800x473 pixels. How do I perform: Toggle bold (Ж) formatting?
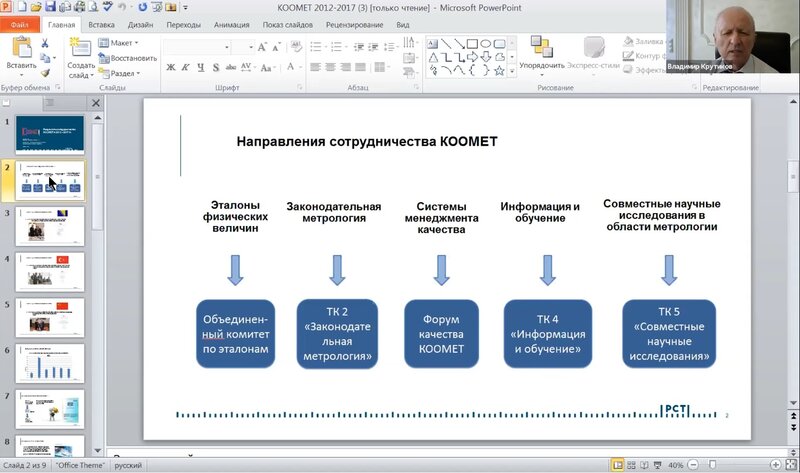point(171,68)
